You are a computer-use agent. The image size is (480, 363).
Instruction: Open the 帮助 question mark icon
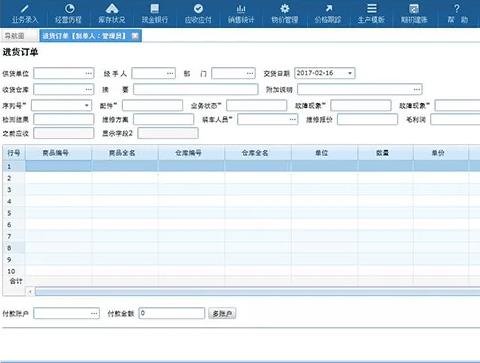click(x=457, y=8)
